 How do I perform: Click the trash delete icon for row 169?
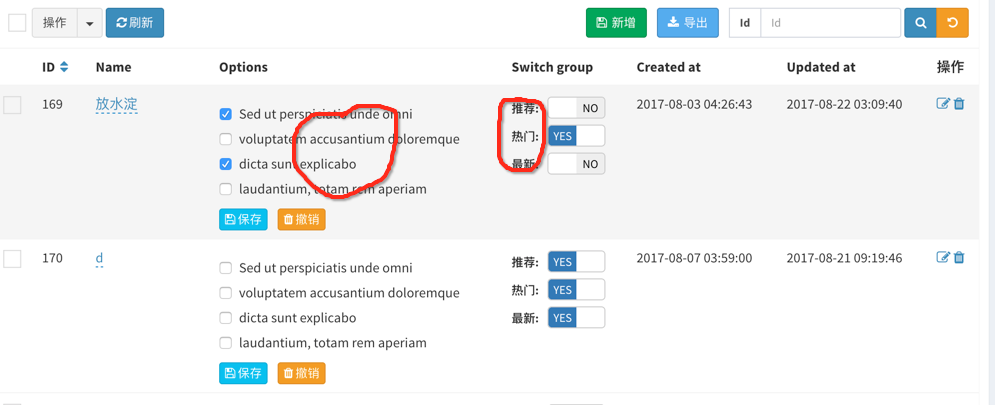(959, 103)
